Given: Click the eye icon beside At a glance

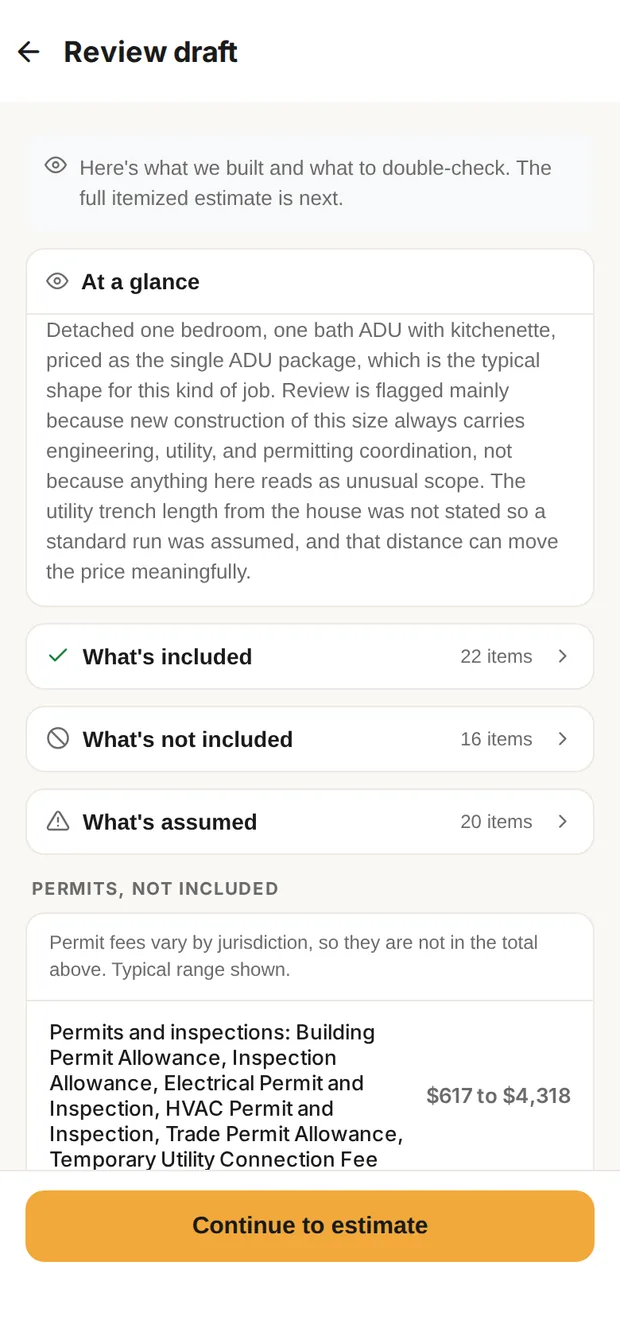Looking at the screenshot, I should point(58,282).
